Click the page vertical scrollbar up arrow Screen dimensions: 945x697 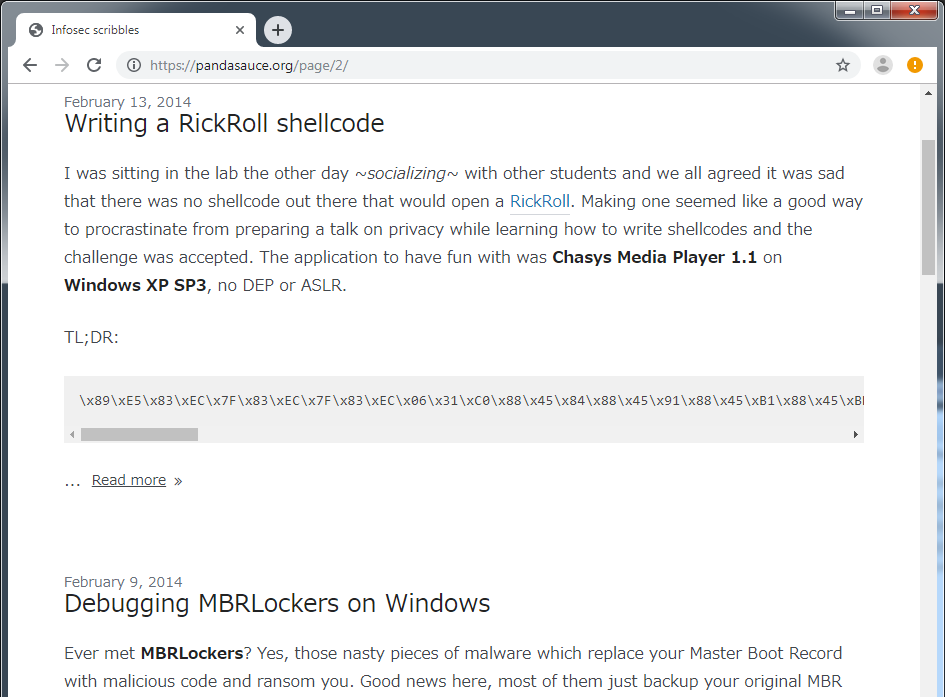tap(928, 93)
